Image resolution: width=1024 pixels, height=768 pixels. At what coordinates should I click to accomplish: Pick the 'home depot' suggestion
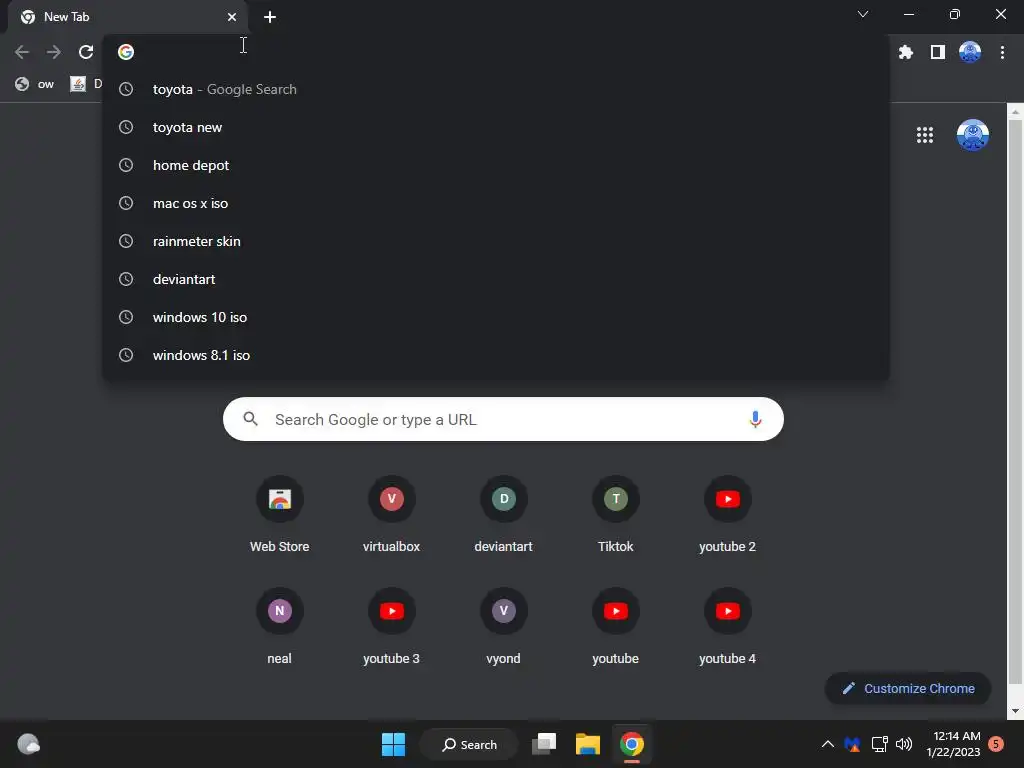pyautogui.click(x=496, y=165)
